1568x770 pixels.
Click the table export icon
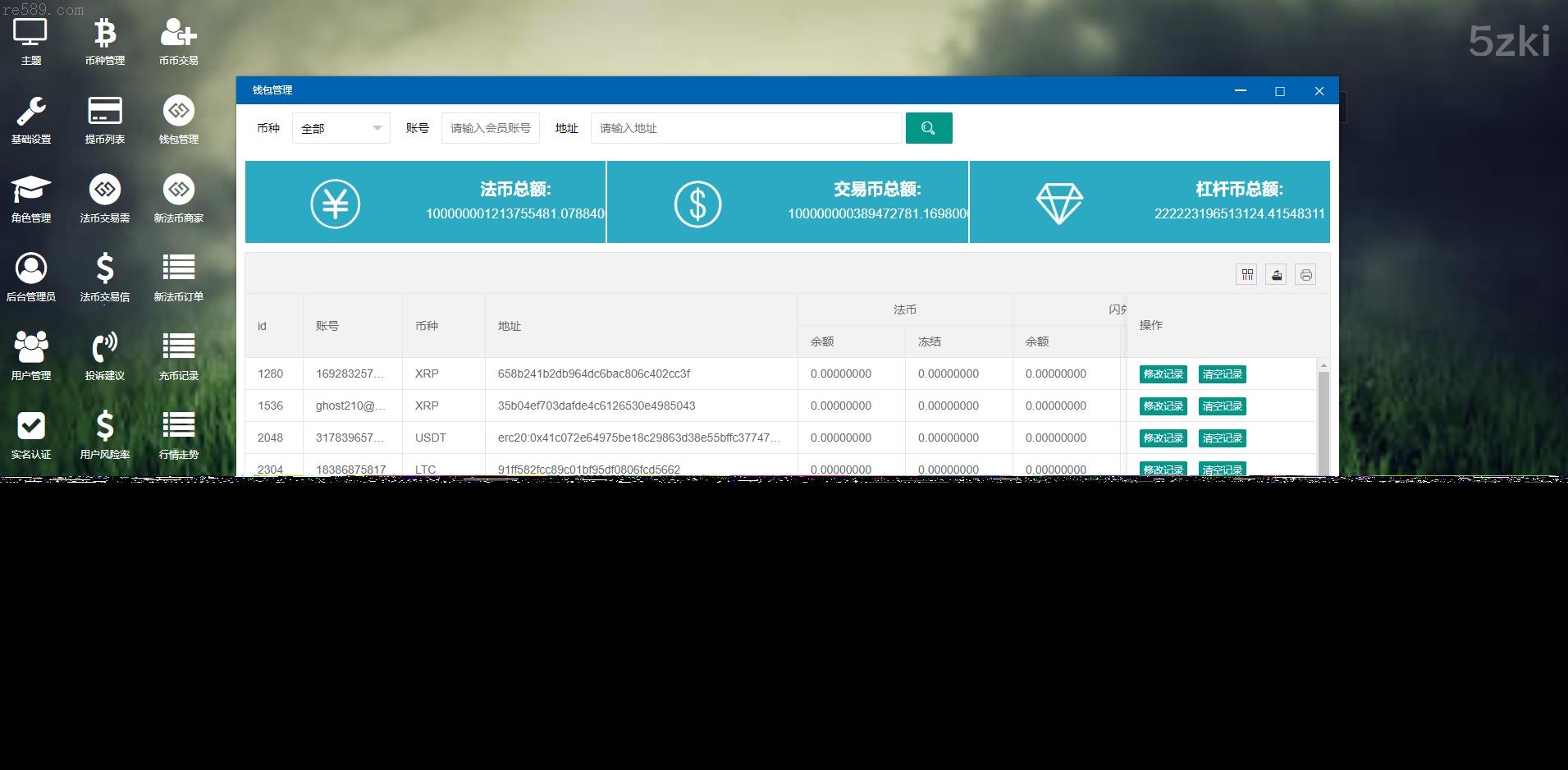1276,275
